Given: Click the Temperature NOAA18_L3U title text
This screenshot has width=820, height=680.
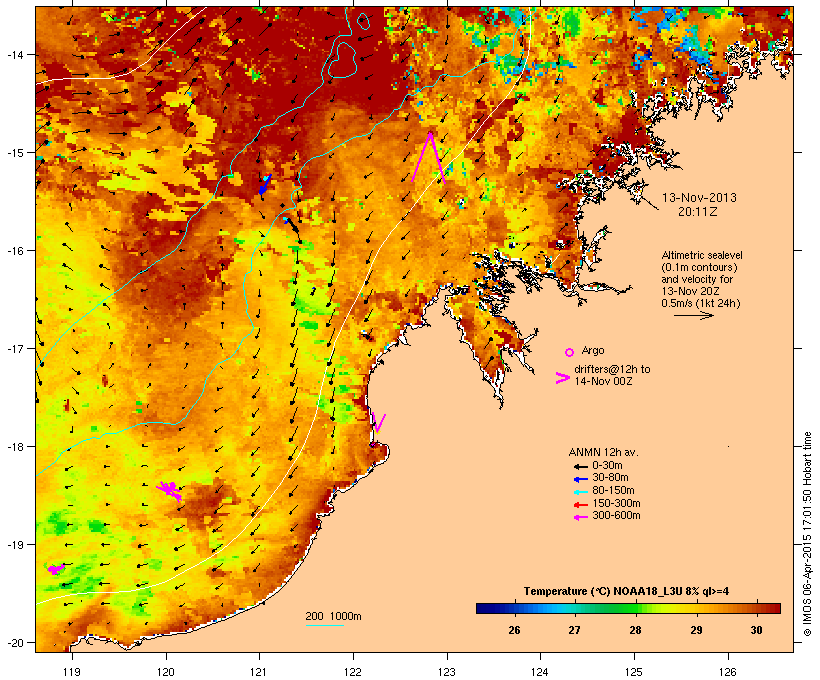Looking at the screenshot, I should (626, 591).
